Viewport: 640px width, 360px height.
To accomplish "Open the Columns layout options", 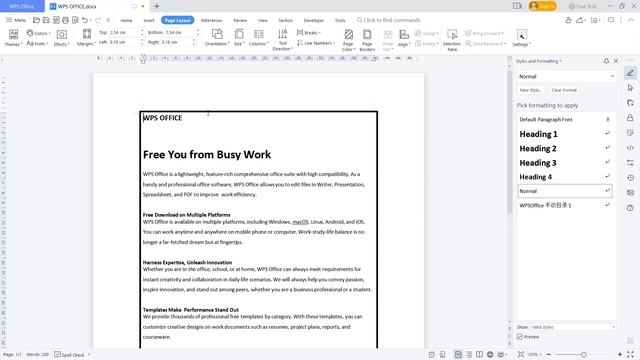I will tap(258, 38).
